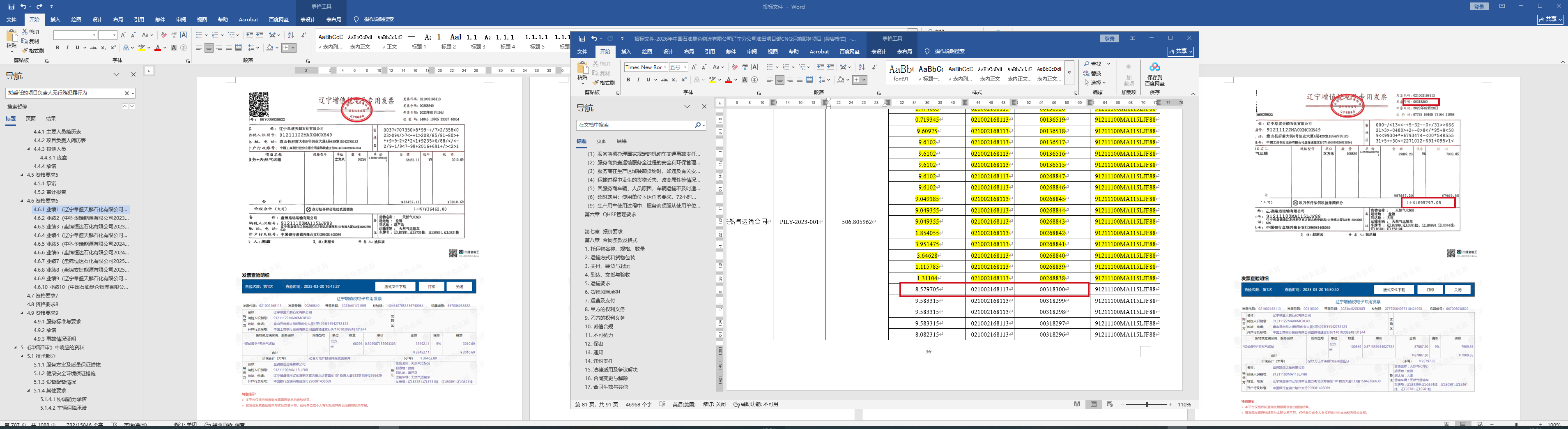The image size is (1568, 429).
Task: Toggle underline in the 招标文件 window
Action: [x=647, y=80]
